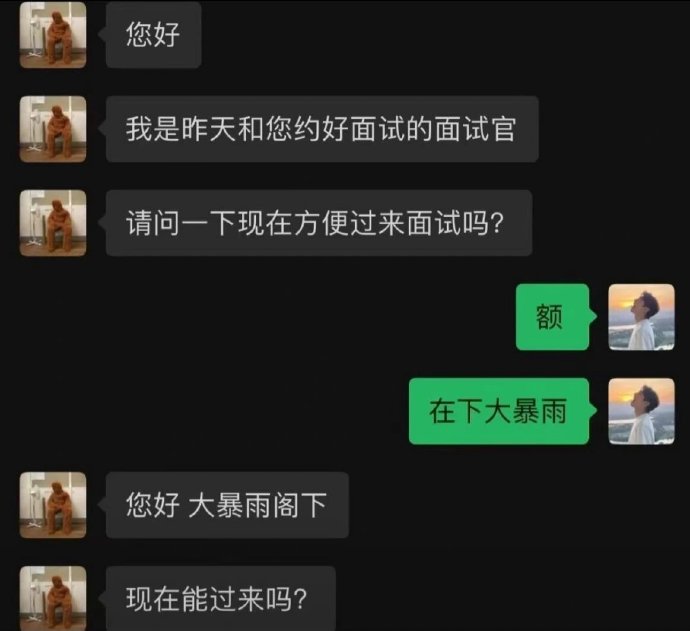The width and height of the screenshot is (690, 631).
Task: Select the 我是昨天和您约好面试的面试官 message bubble
Action: pos(322,129)
